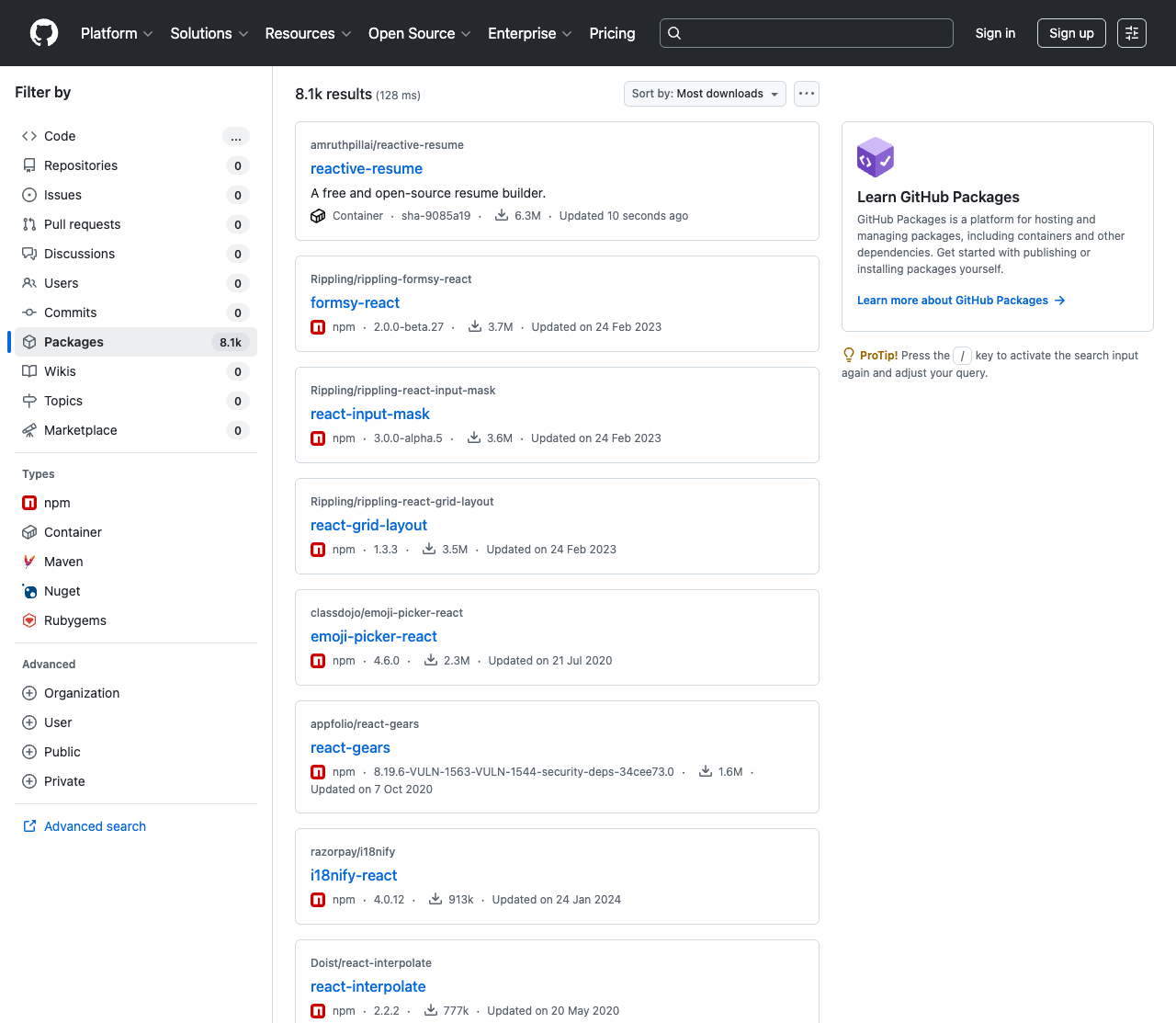Click the Maven type icon
The image size is (1176, 1023).
pyautogui.click(x=29, y=562)
